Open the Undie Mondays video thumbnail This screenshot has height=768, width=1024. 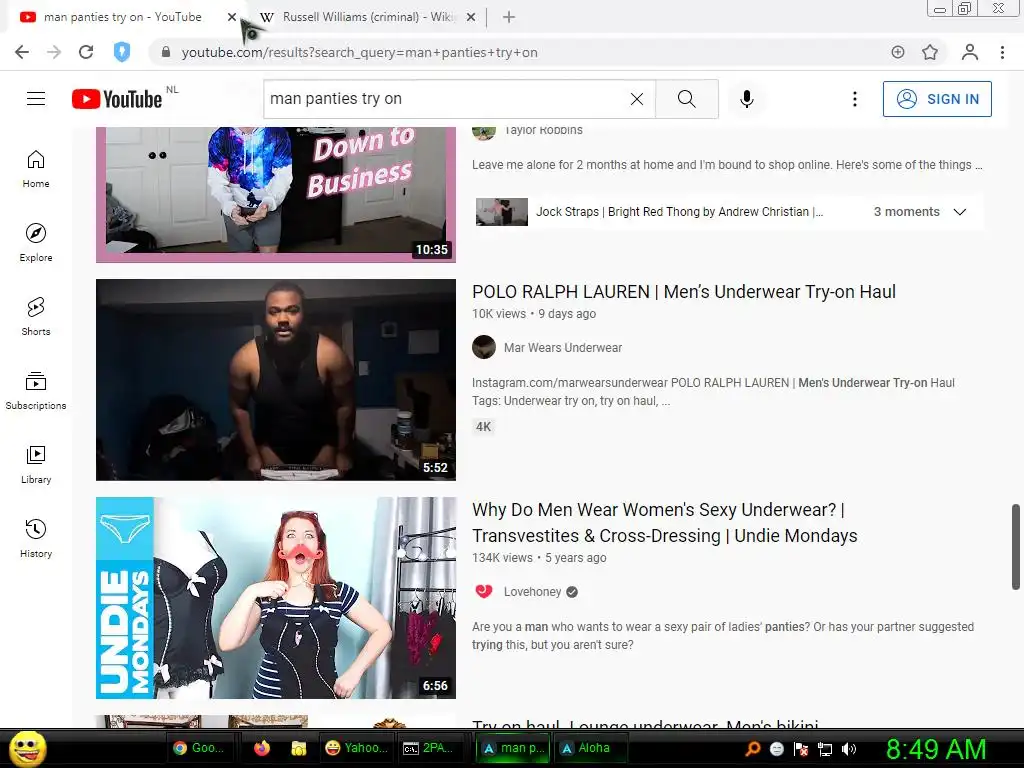276,598
